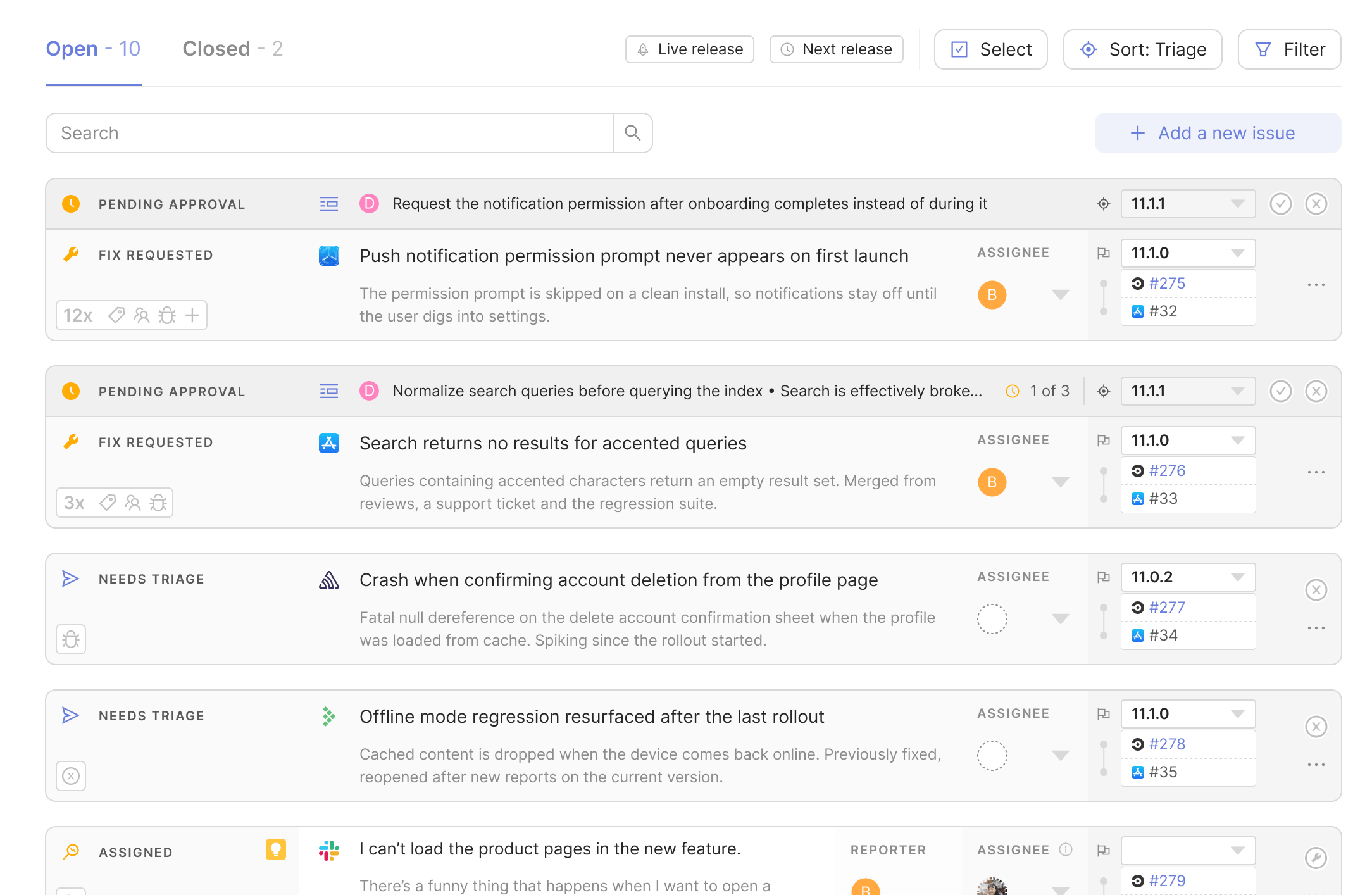This screenshot has width=1372, height=895.
Task: Open GitHub link #278
Action: tap(1167, 744)
